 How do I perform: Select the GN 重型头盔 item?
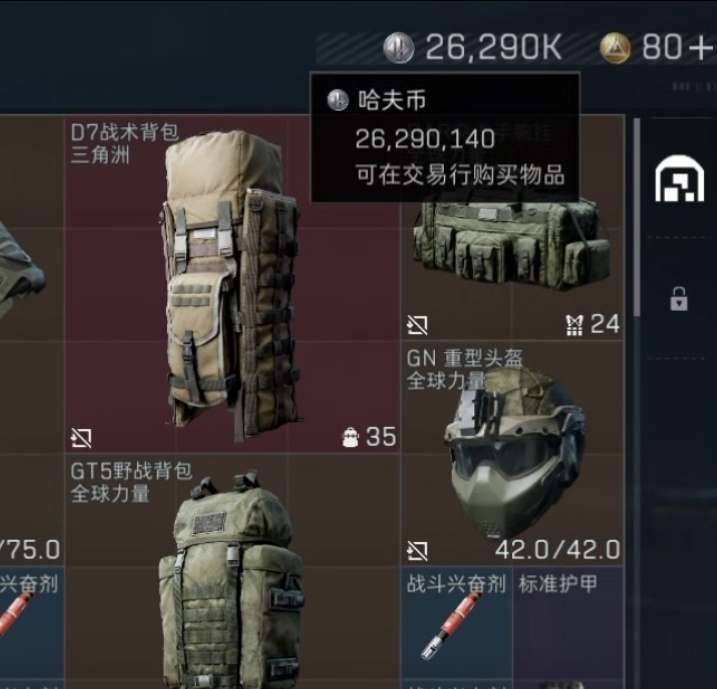point(513,454)
